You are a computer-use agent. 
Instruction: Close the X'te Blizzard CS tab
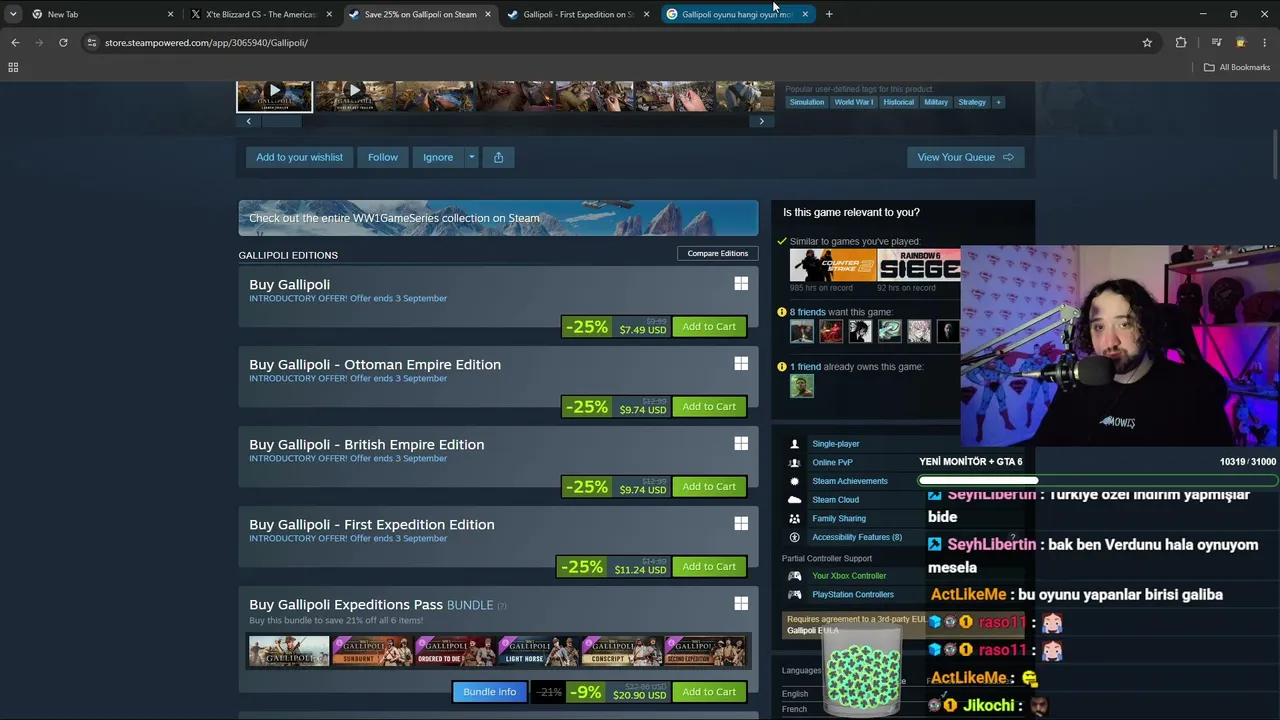point(329,14)
